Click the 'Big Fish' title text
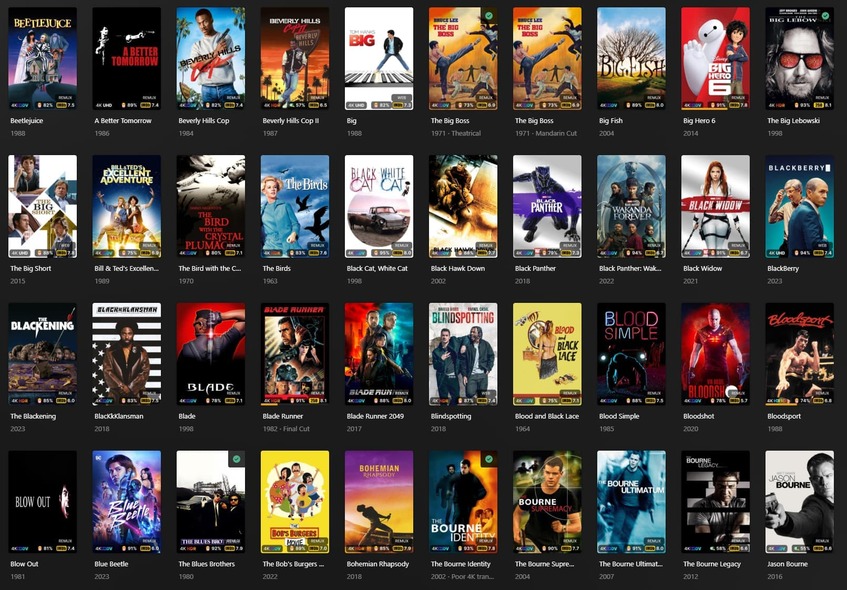847x590 pixels. pyautogui.click(x=610, y=120)
